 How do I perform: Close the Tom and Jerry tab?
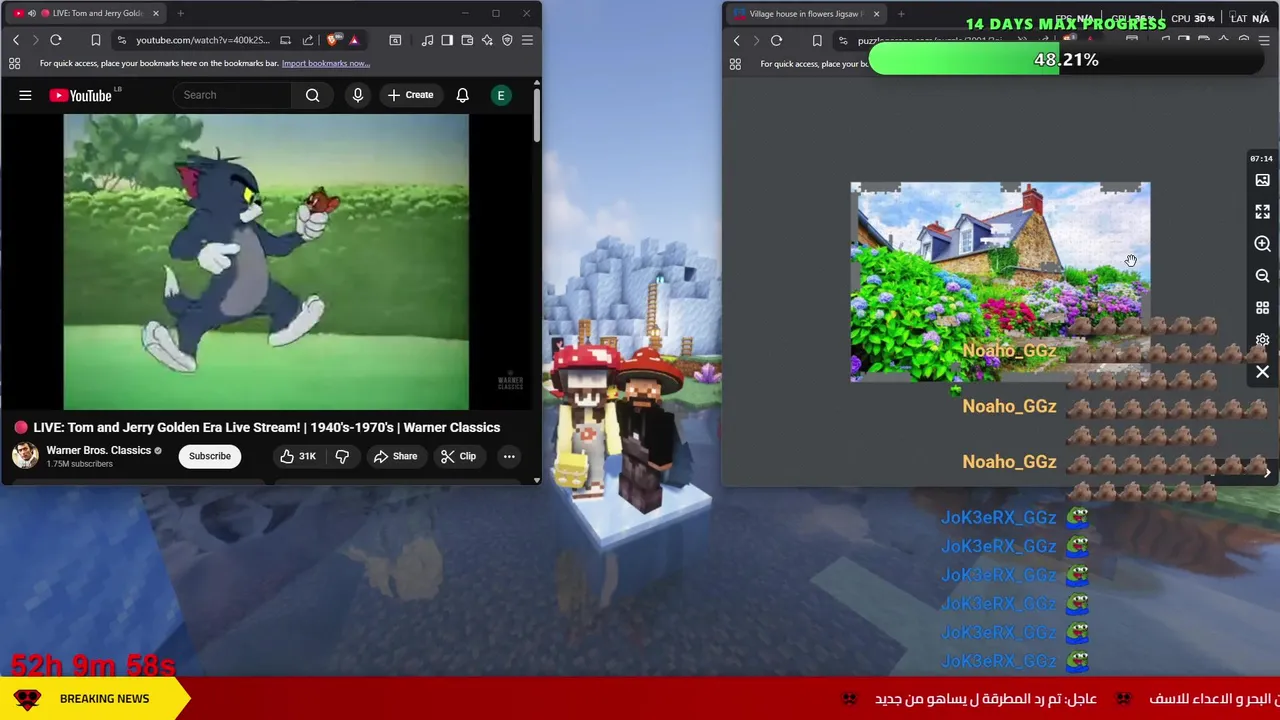156,13
